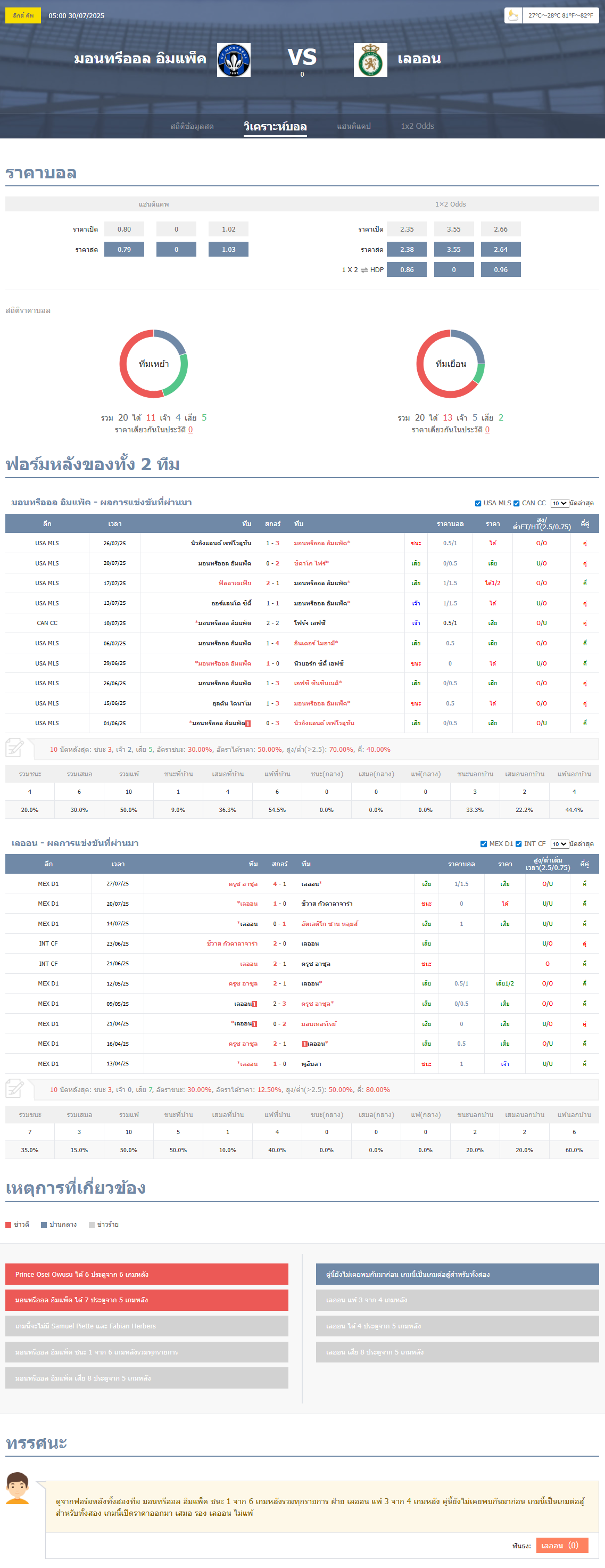The image size is (605, 1568).
Task: Click the home team's same-price history link
Action: point(190,430)
